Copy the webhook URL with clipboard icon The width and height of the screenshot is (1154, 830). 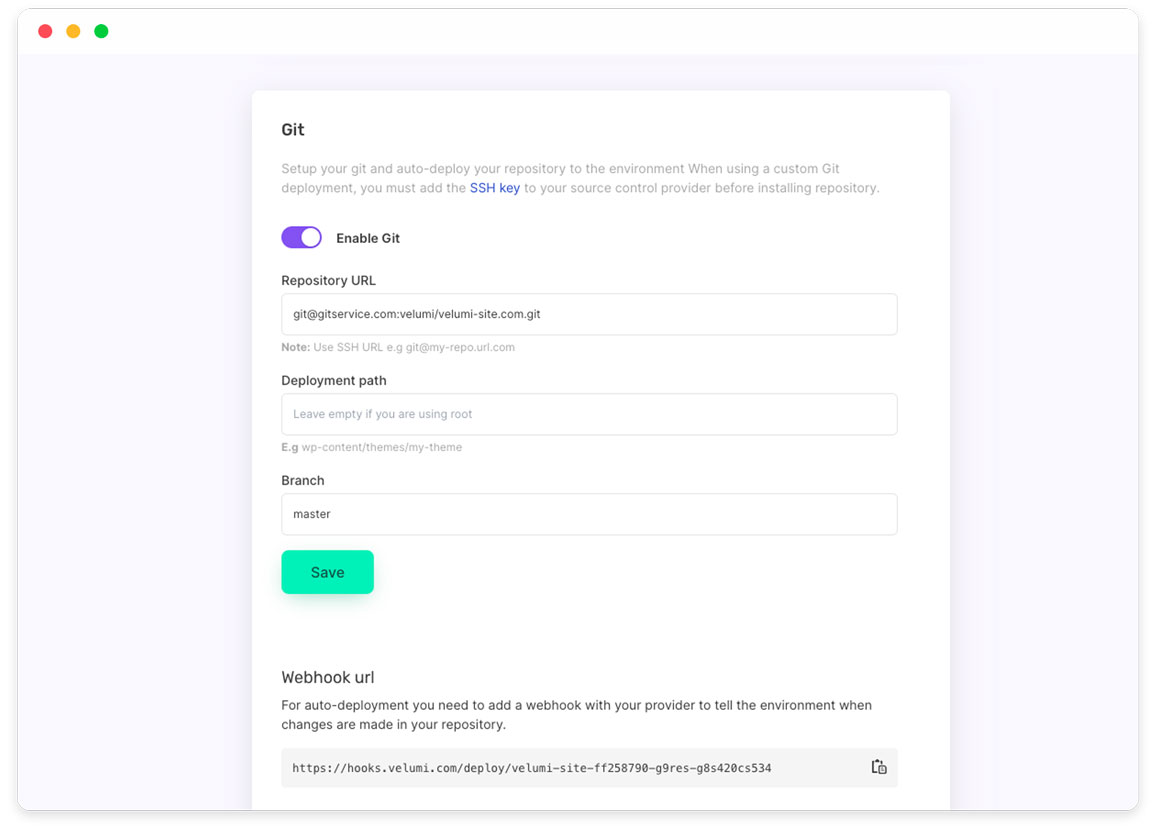point(879,767)
